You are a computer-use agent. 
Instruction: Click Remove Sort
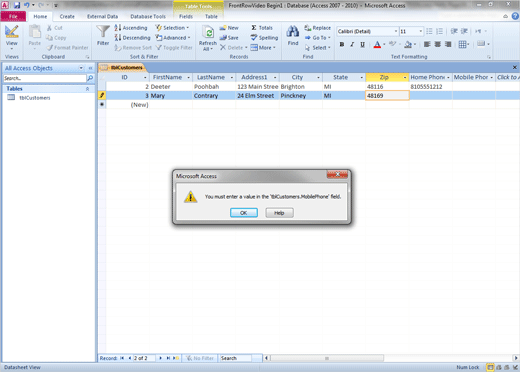(x=133, y=48)
